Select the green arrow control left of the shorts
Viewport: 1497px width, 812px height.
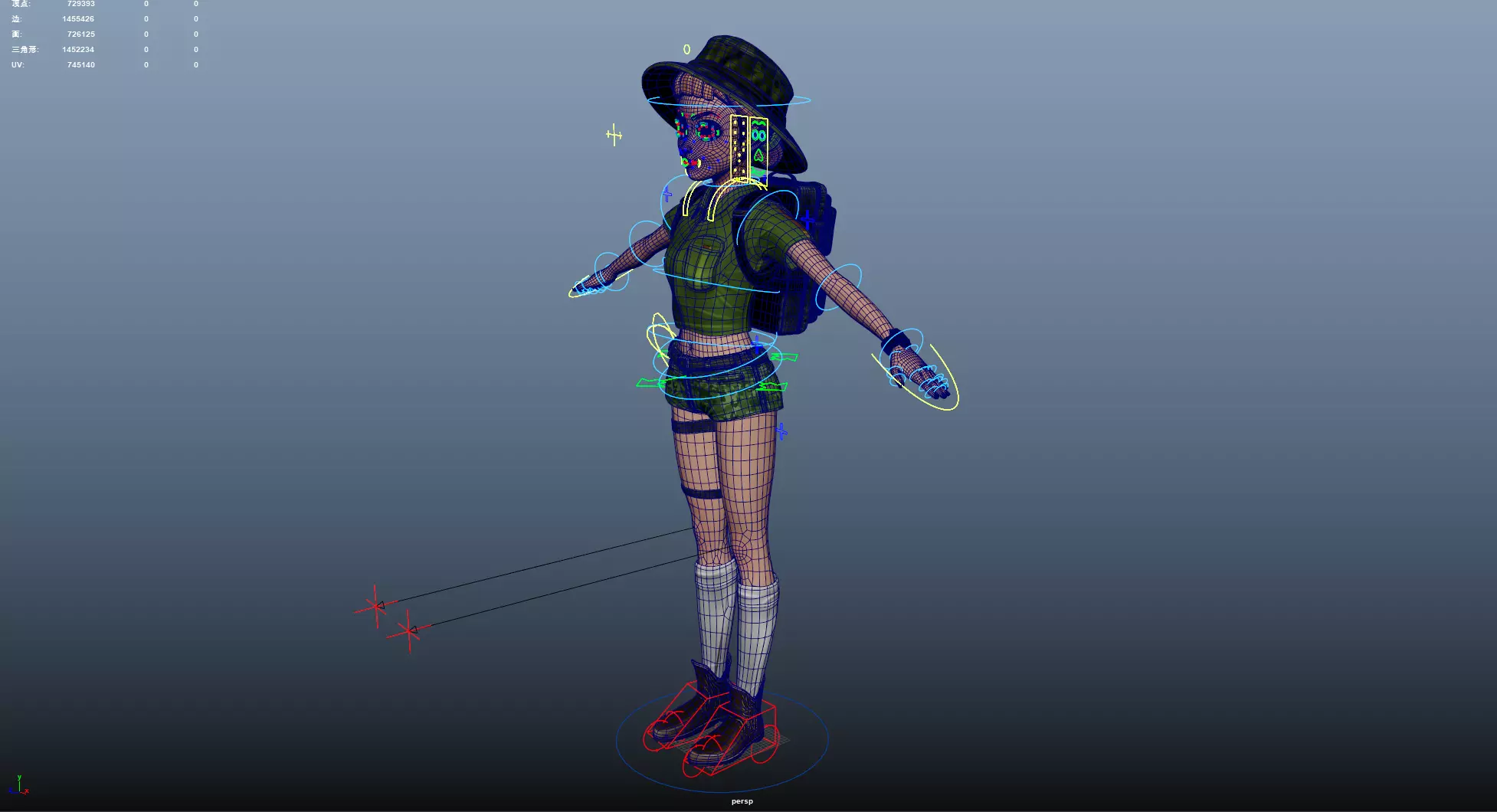[x=651, y=381]
